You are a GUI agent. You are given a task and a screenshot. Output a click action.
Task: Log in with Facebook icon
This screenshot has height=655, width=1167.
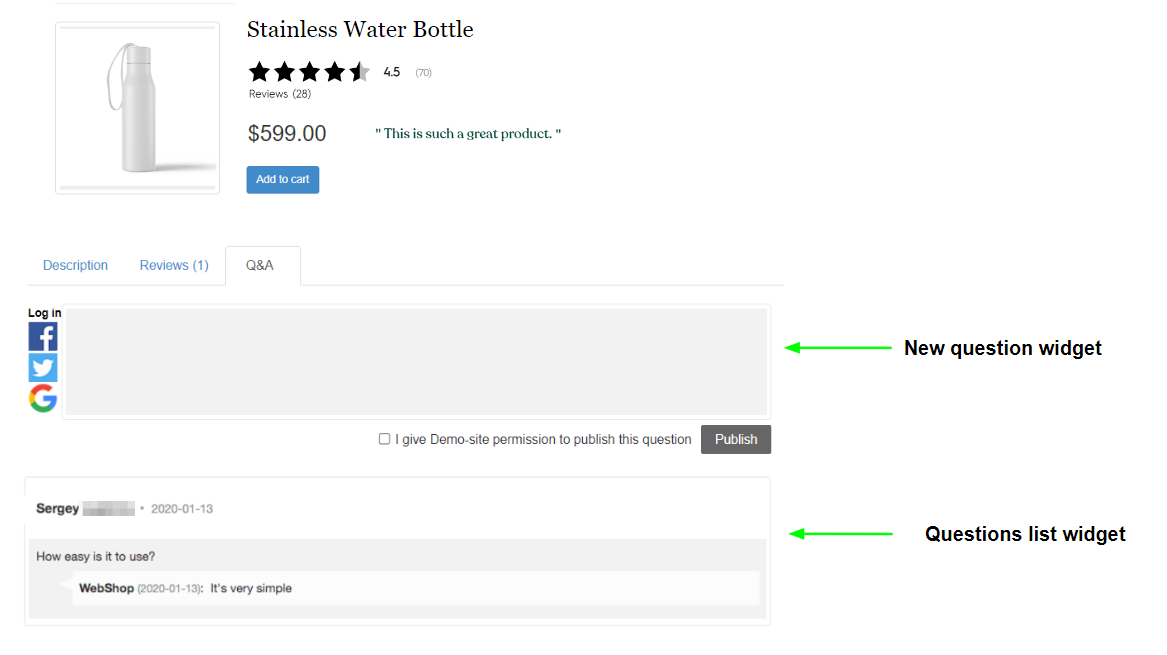(x=43, y=337)
